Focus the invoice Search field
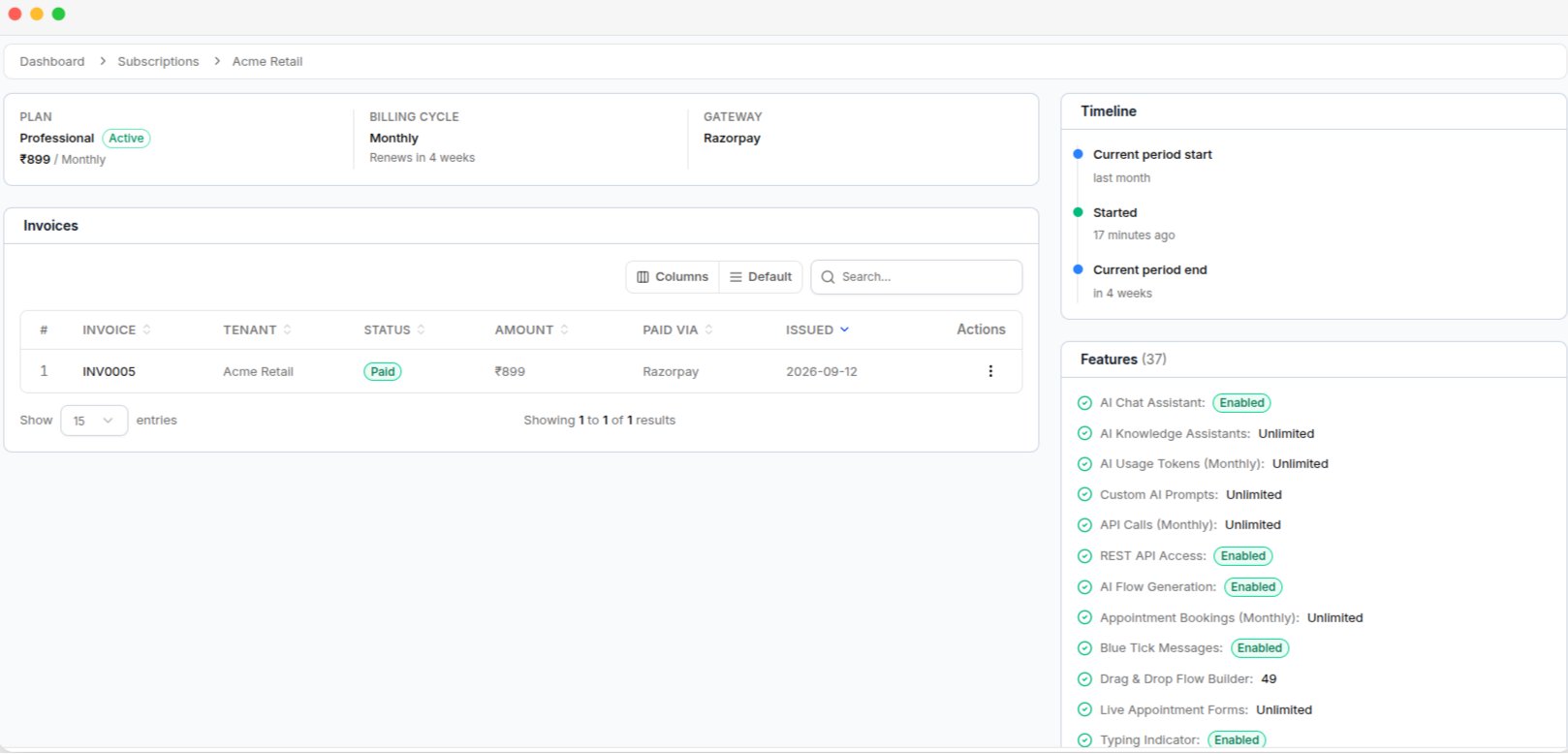The height and width of the screenshot is (754, 1568). point(916,277)
